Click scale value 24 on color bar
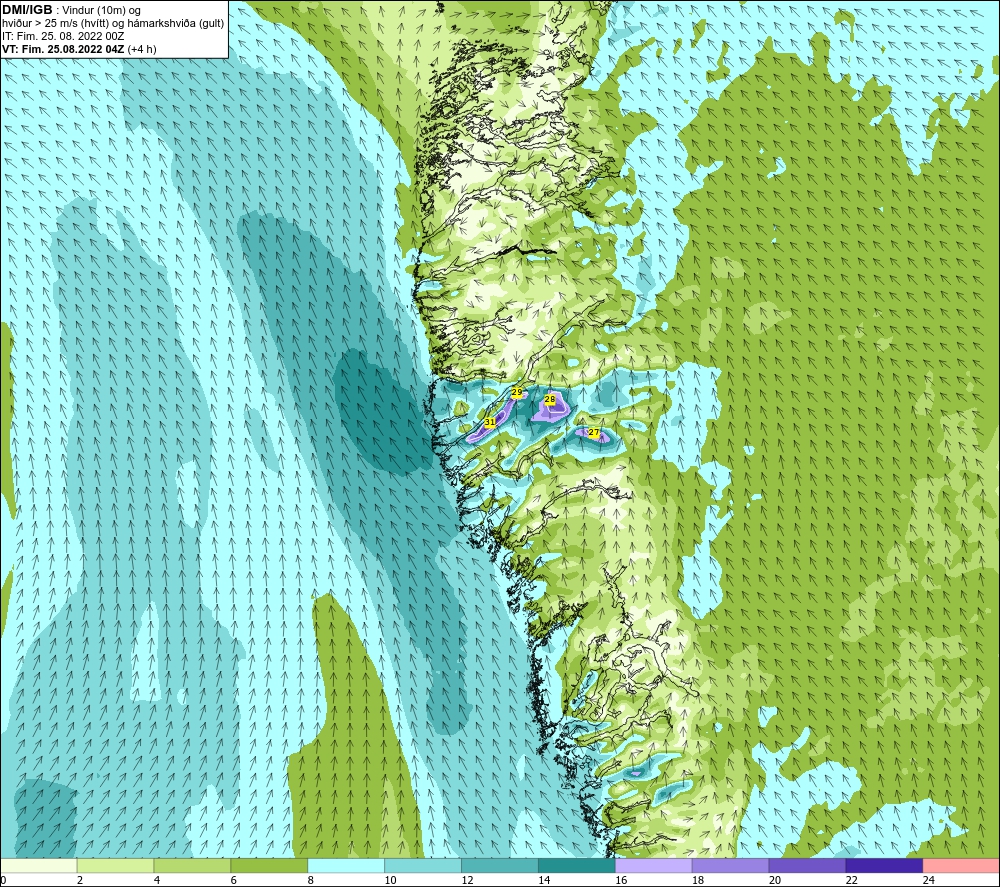 pos(929,880)
